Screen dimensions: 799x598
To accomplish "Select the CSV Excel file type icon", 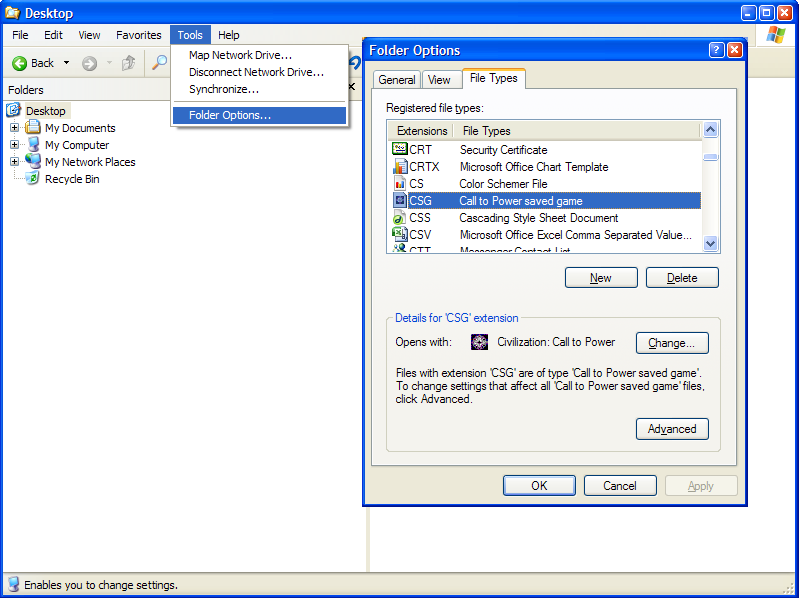I will (x=399, y=235).
